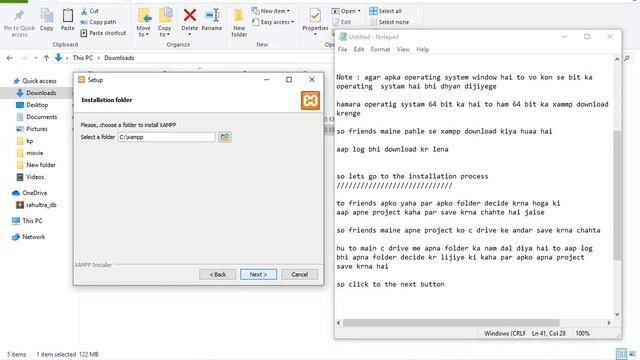Screen dimensions: 640x360
Task: Cancel the XAMPP installation
Action: coord(299,274)
